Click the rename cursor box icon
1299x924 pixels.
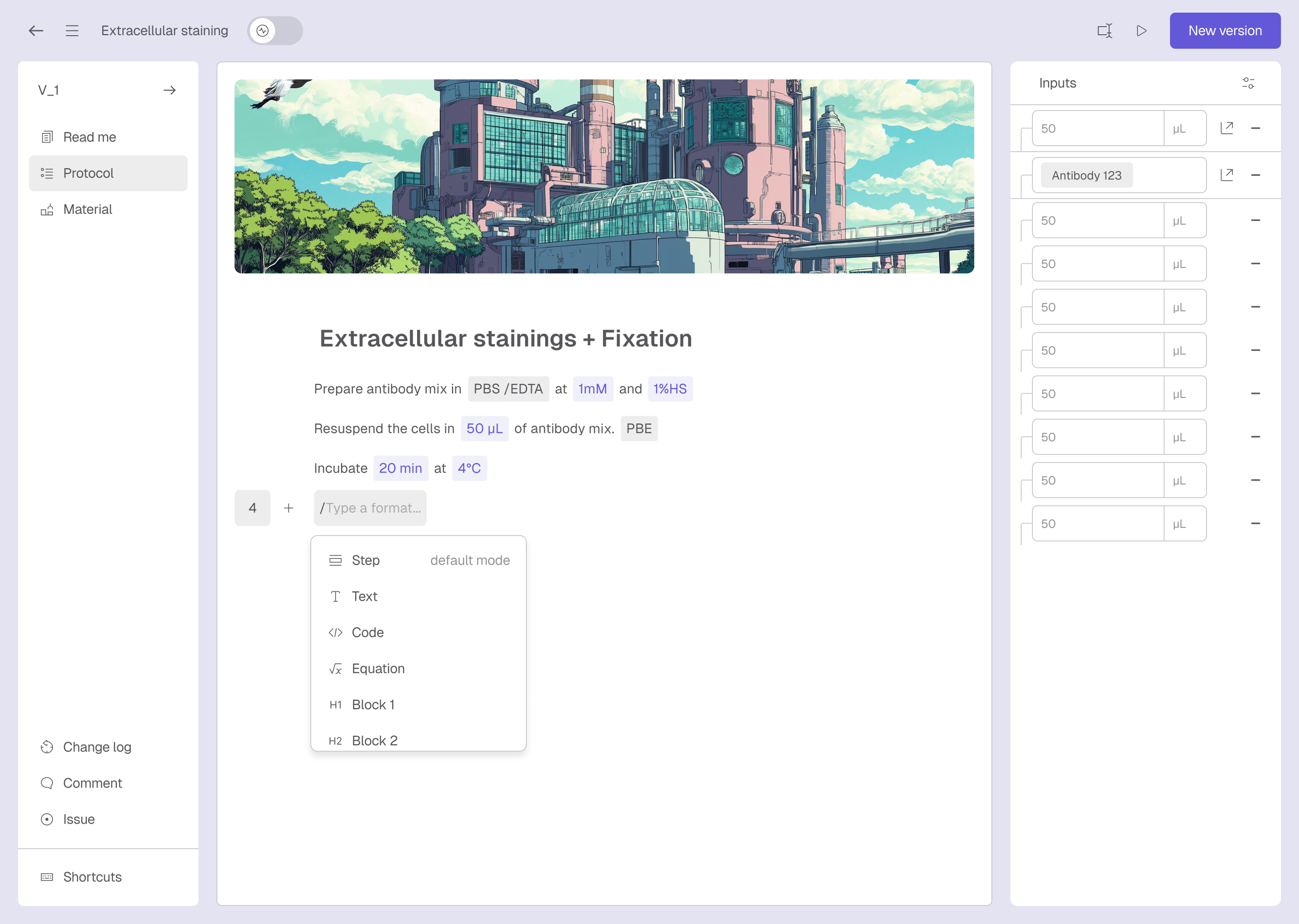pos(1105,31)
